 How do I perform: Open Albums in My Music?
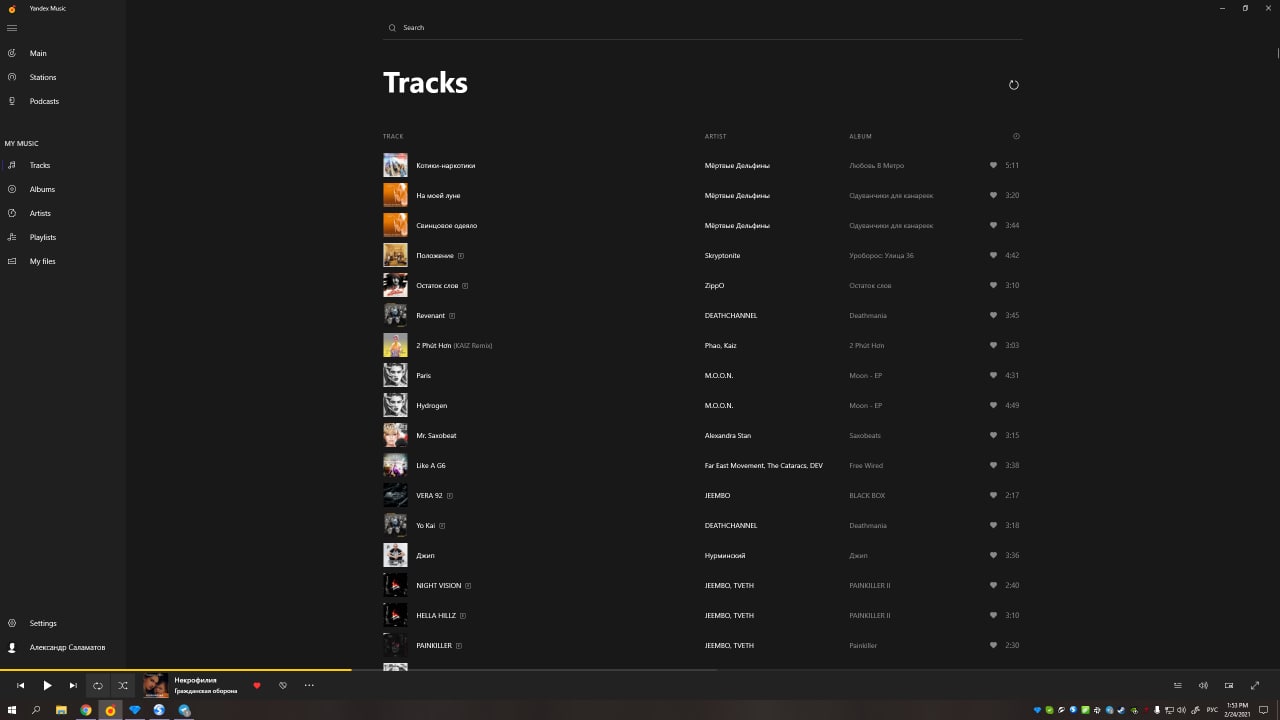pos(42,189)
